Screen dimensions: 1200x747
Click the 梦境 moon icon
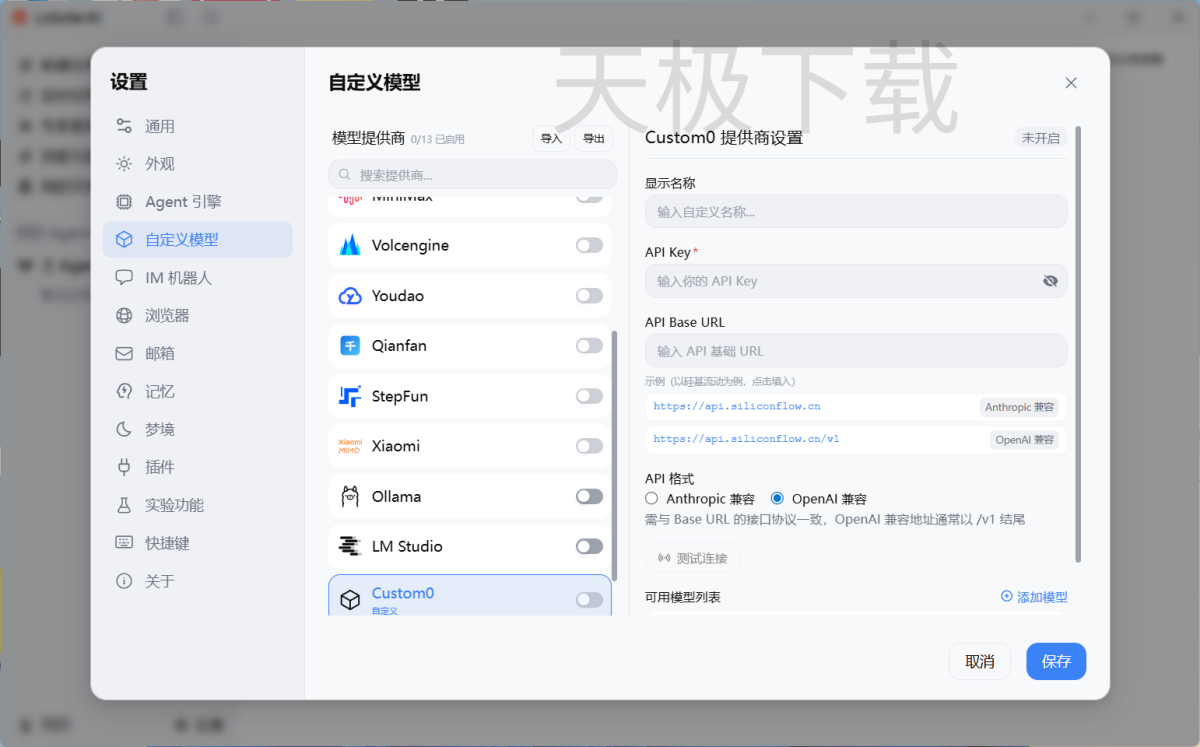124,430
